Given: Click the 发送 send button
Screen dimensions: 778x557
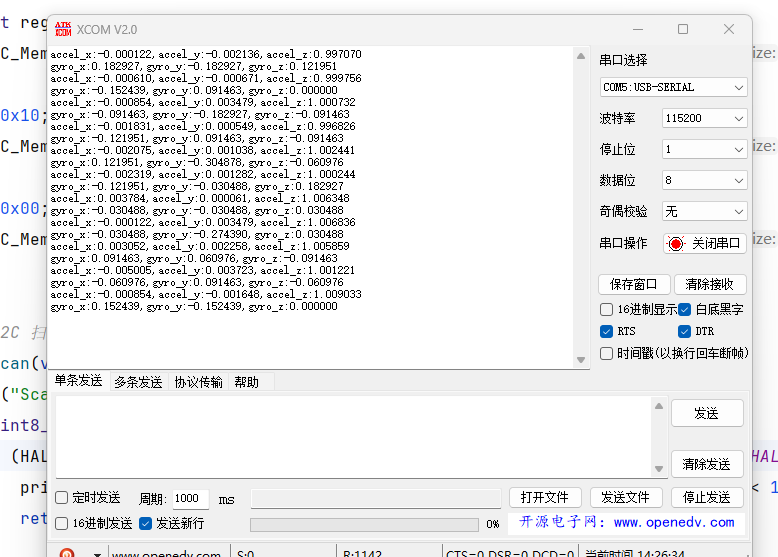Looking at the screenshot, I should click(x=707, y=413).
